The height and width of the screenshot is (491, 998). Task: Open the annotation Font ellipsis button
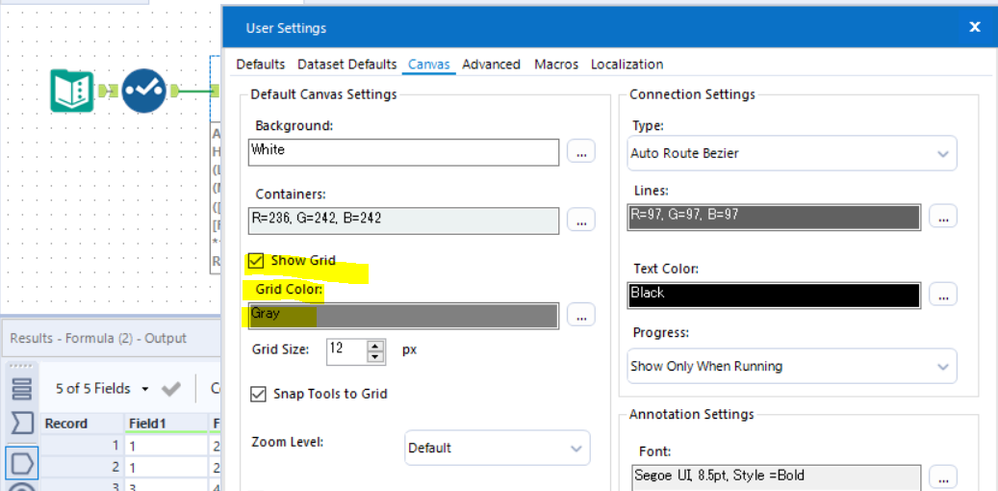tap(943, 476)
